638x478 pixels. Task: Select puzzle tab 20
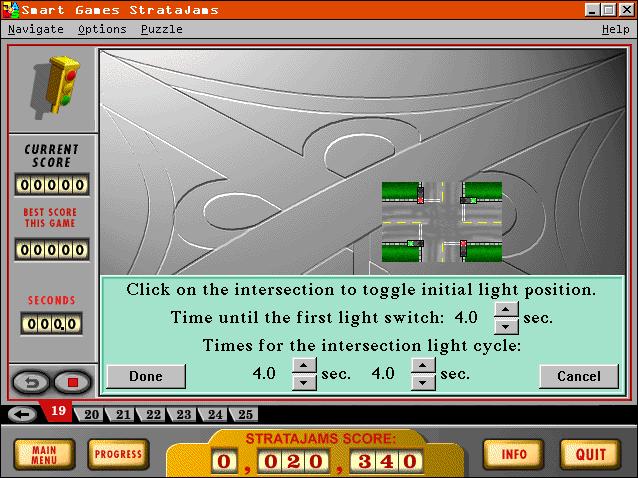click(x=91, y=415)
